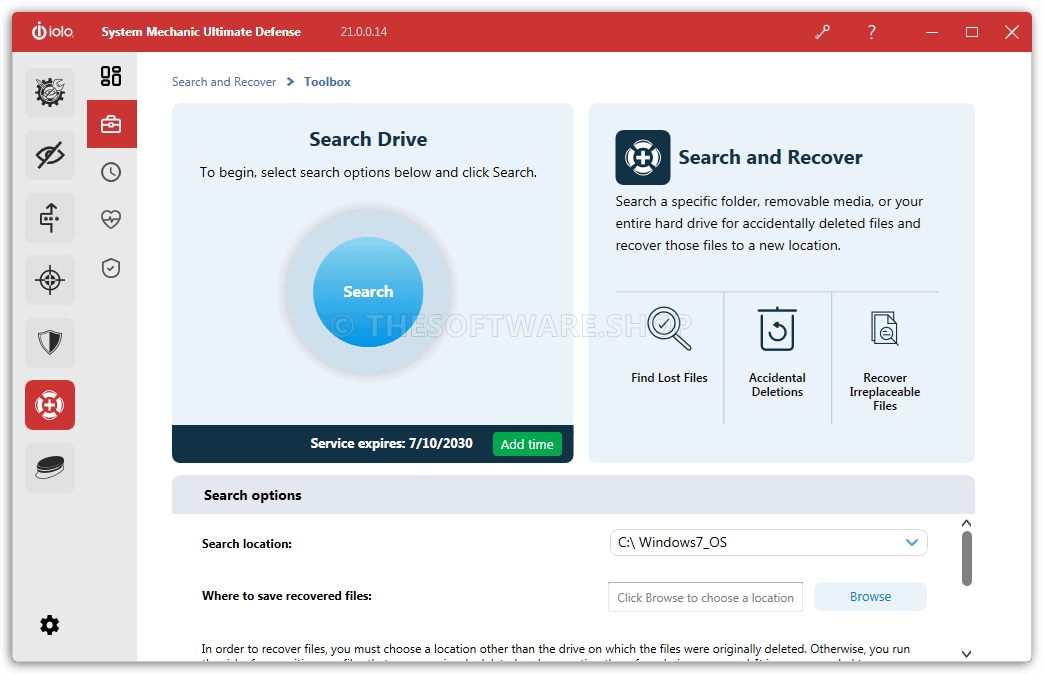Click the recovered files location input field
Image resolution: width=1044 pixels, height=674 pixels.
[x=705, y=597]
